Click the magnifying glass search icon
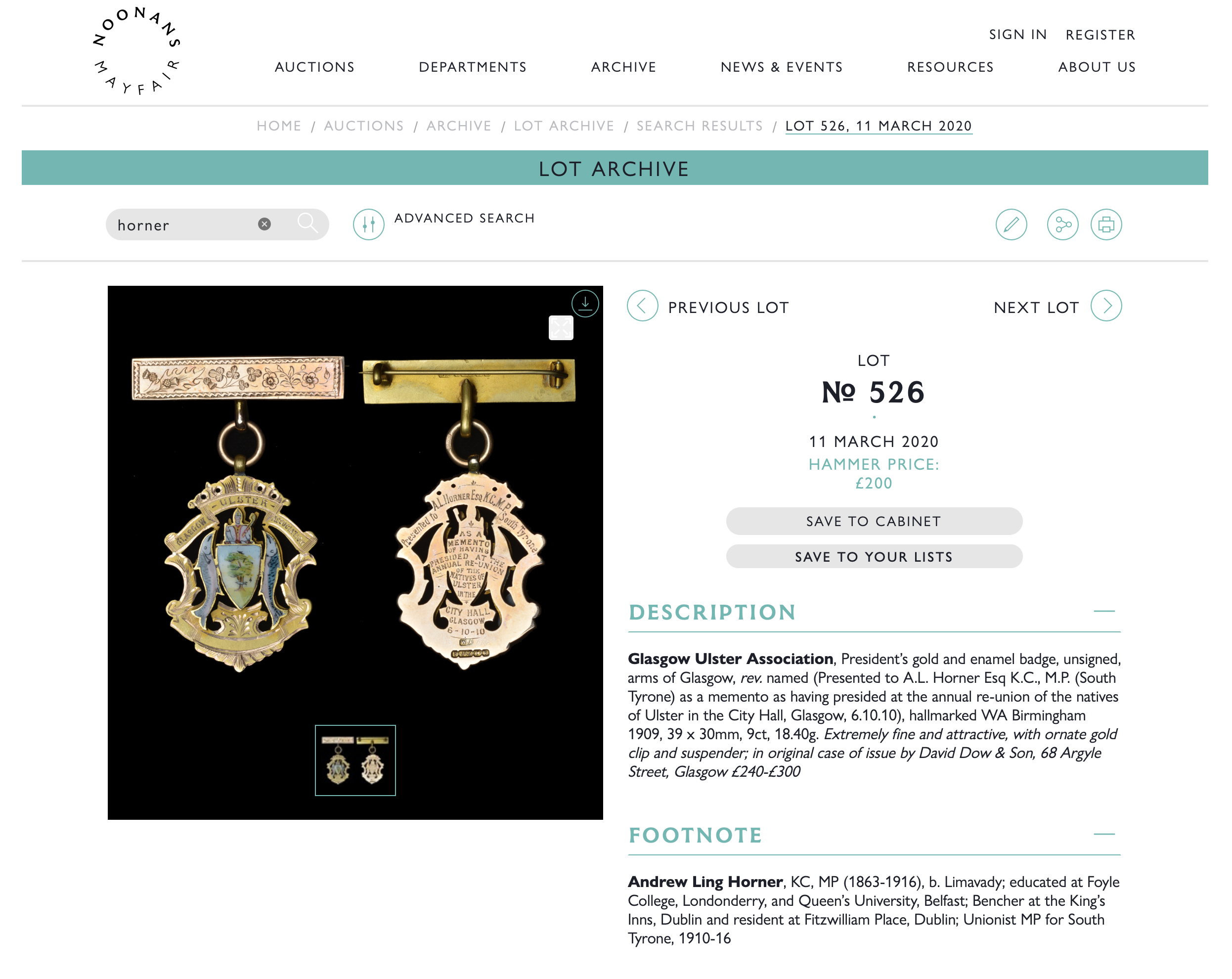1232x979 pixels. point(308,223)
